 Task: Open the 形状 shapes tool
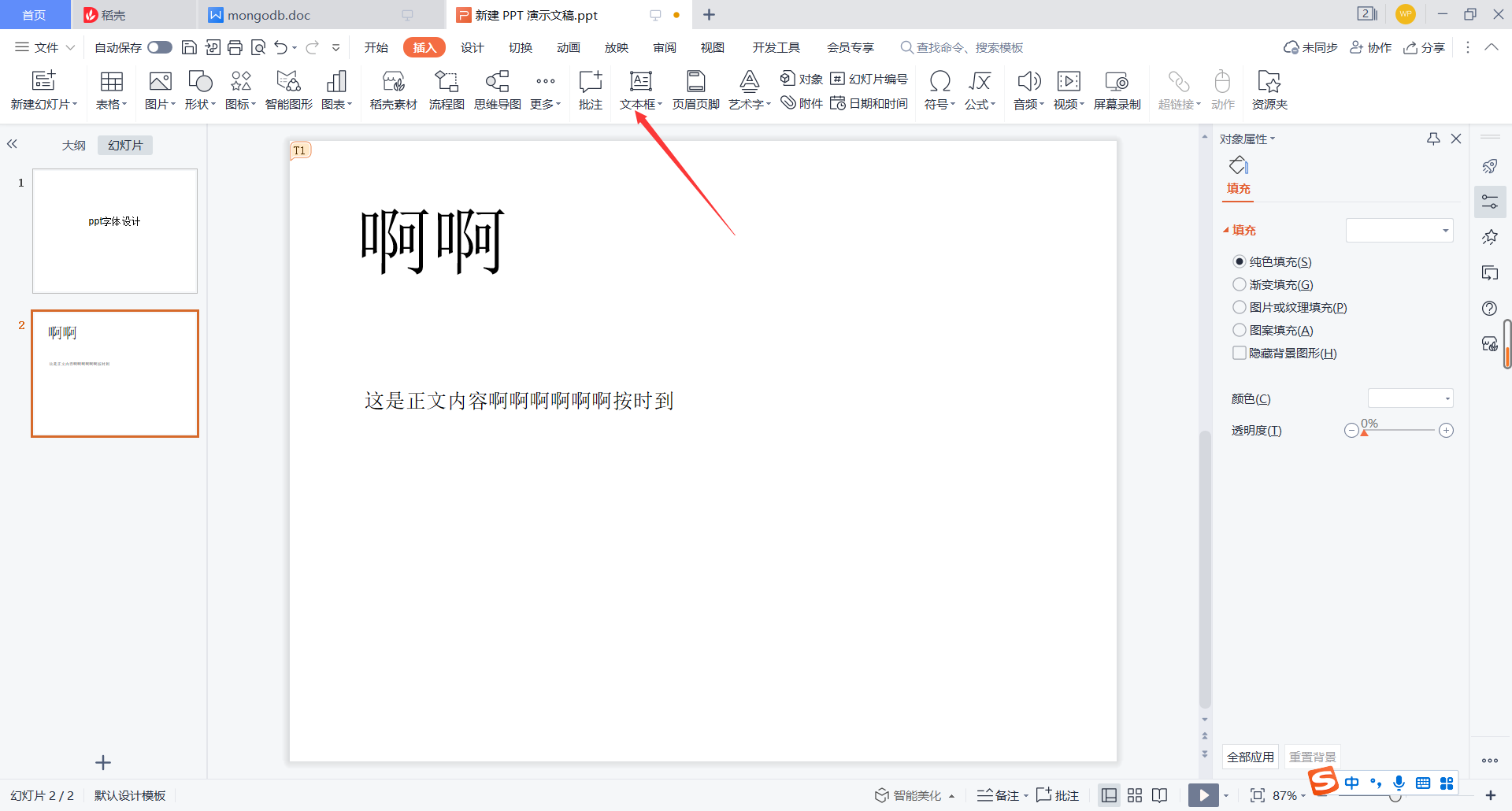200,90
